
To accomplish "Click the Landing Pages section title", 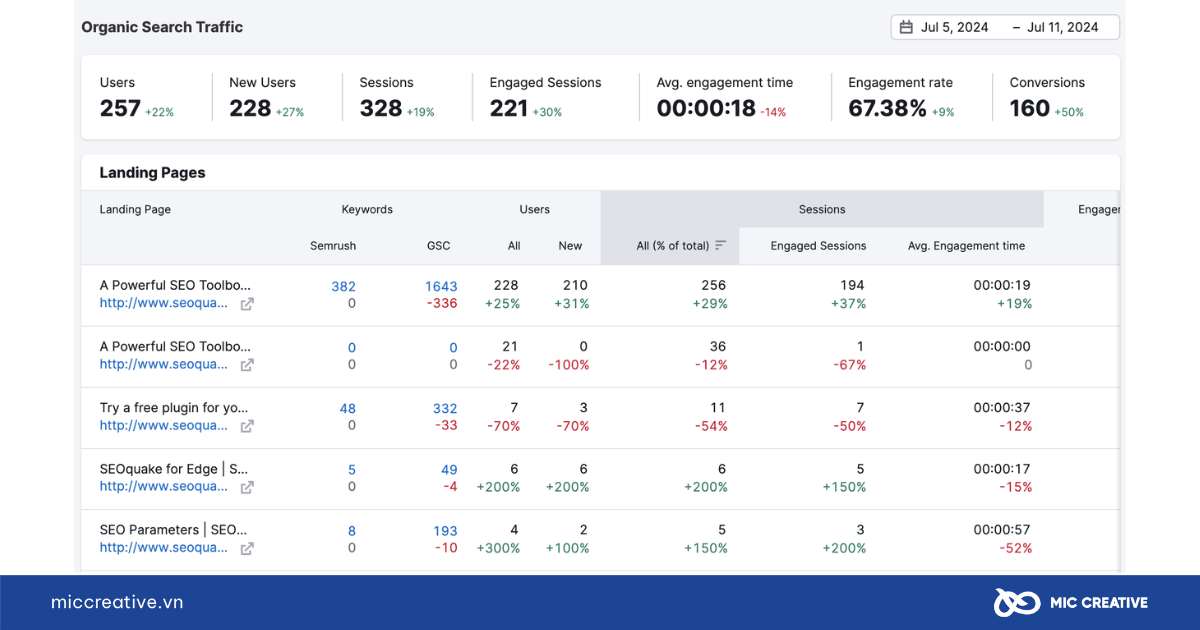I will coord(152,172).
